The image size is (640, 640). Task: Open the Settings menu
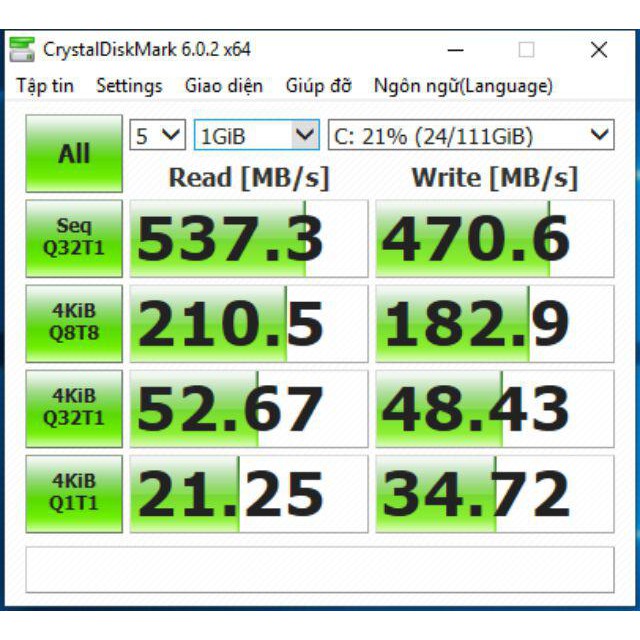click(129, 86)
